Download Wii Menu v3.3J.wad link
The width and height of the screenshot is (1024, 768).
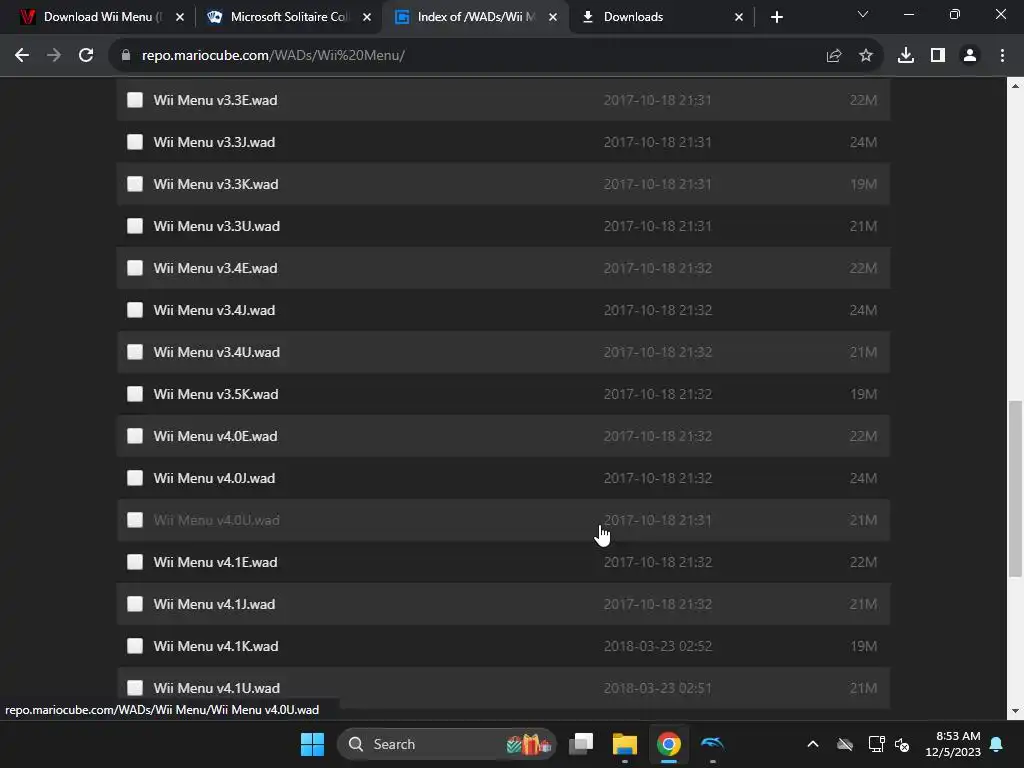coord(214,142)
